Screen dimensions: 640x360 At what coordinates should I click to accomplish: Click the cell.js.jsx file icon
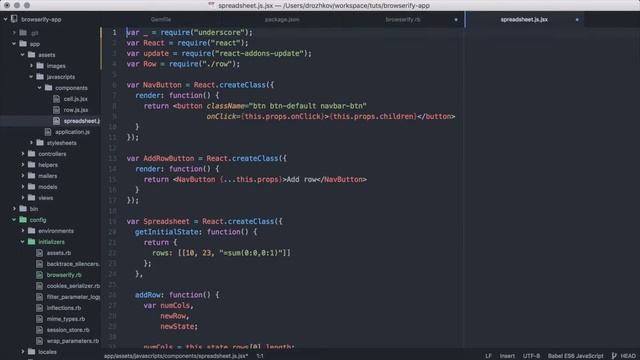[56, 99]
